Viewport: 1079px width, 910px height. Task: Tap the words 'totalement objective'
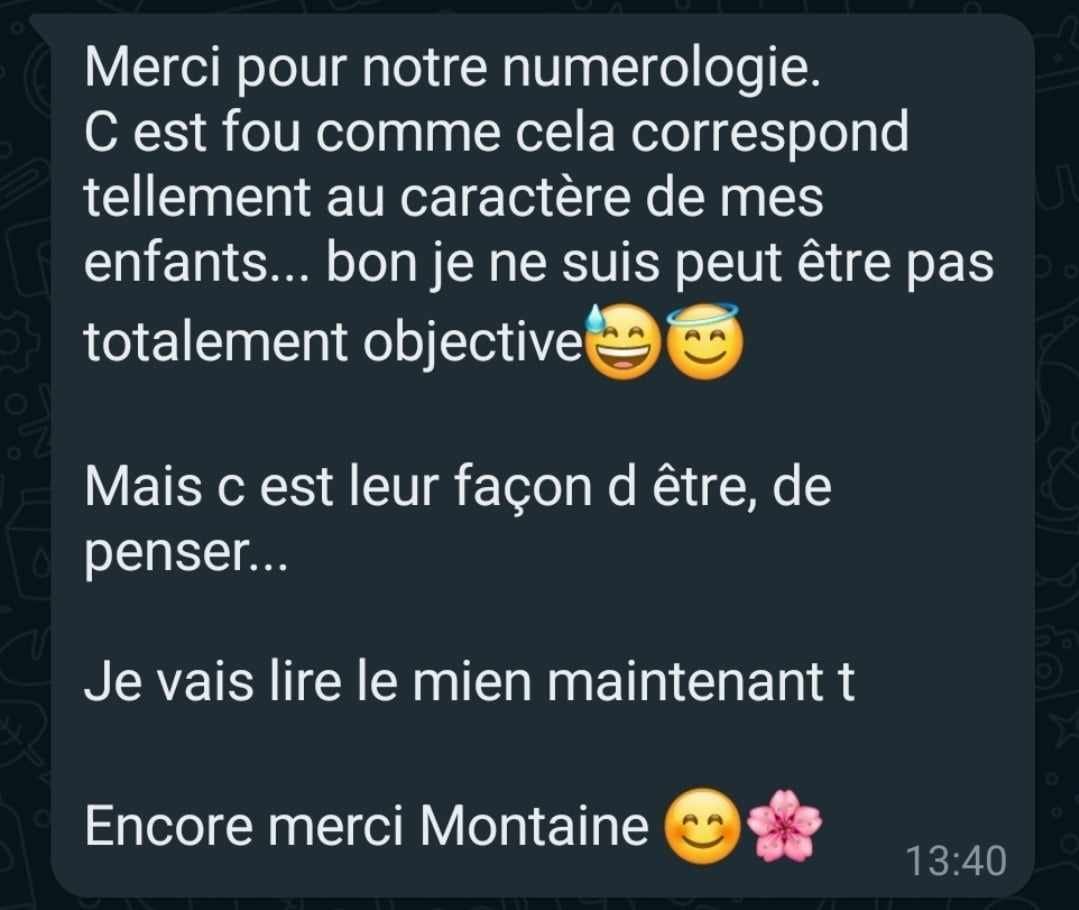point(333,341)
